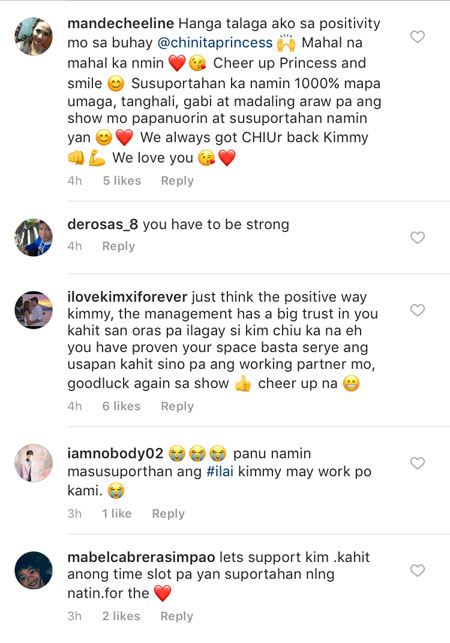Open mandecheeline's profile picture
Image resolution: width=450 pixels, height=643 pixels.
pyautogui.click(x=34, y=36)
